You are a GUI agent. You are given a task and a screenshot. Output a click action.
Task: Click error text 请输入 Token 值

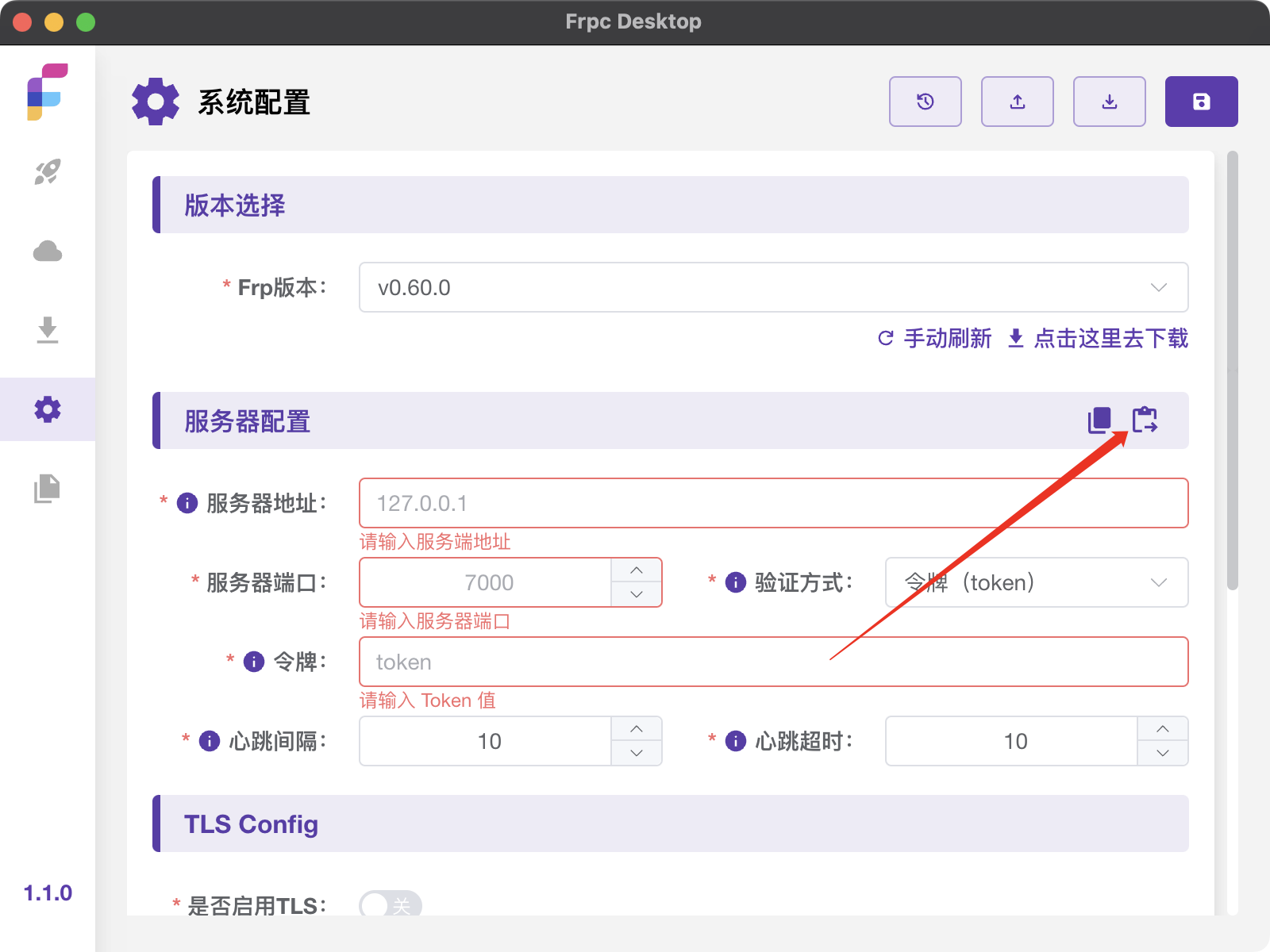click(x=428, y=701)
